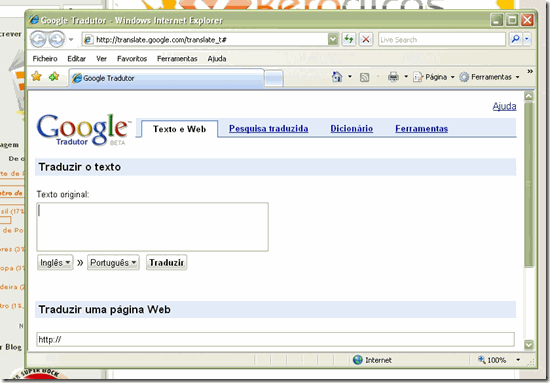Click the Print icon

coord(393,77)
